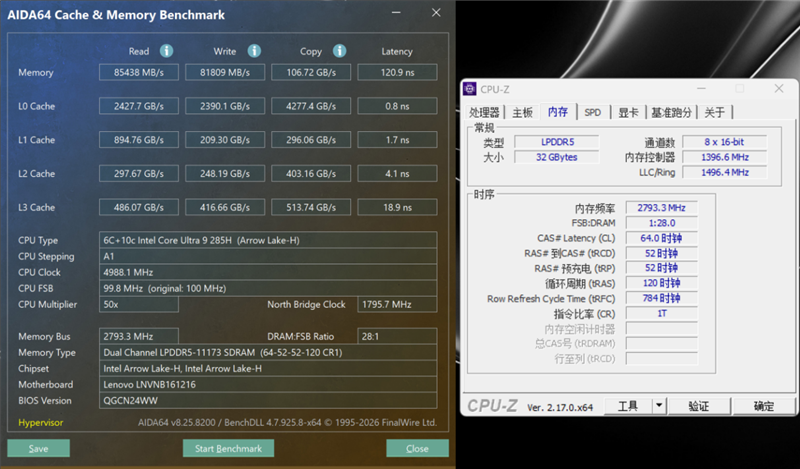Click Start Benchmark in AIDA64
Viewport: 800px width, 469px height.
pos(228,448)
